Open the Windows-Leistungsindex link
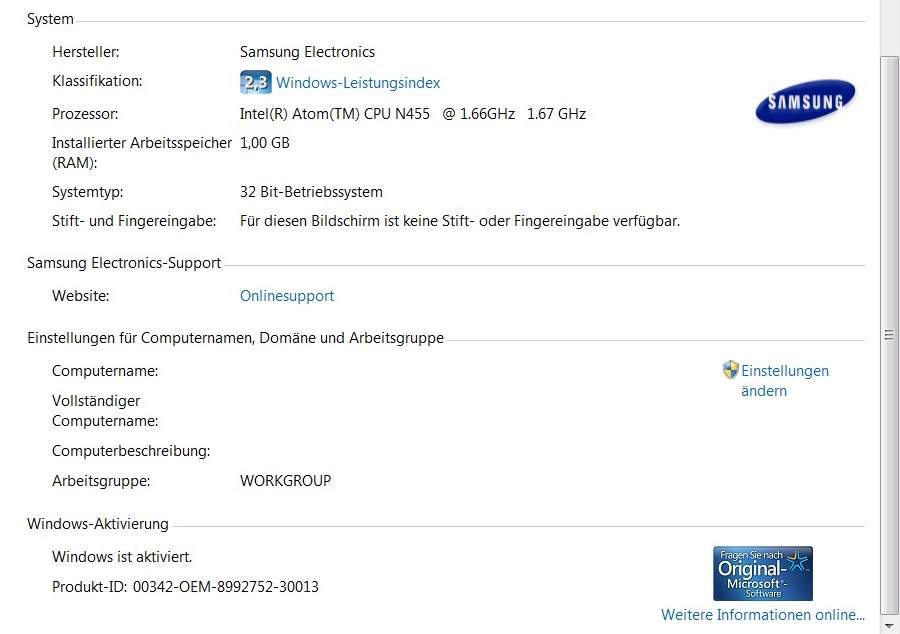900x634 pixels. pos(358,83)
